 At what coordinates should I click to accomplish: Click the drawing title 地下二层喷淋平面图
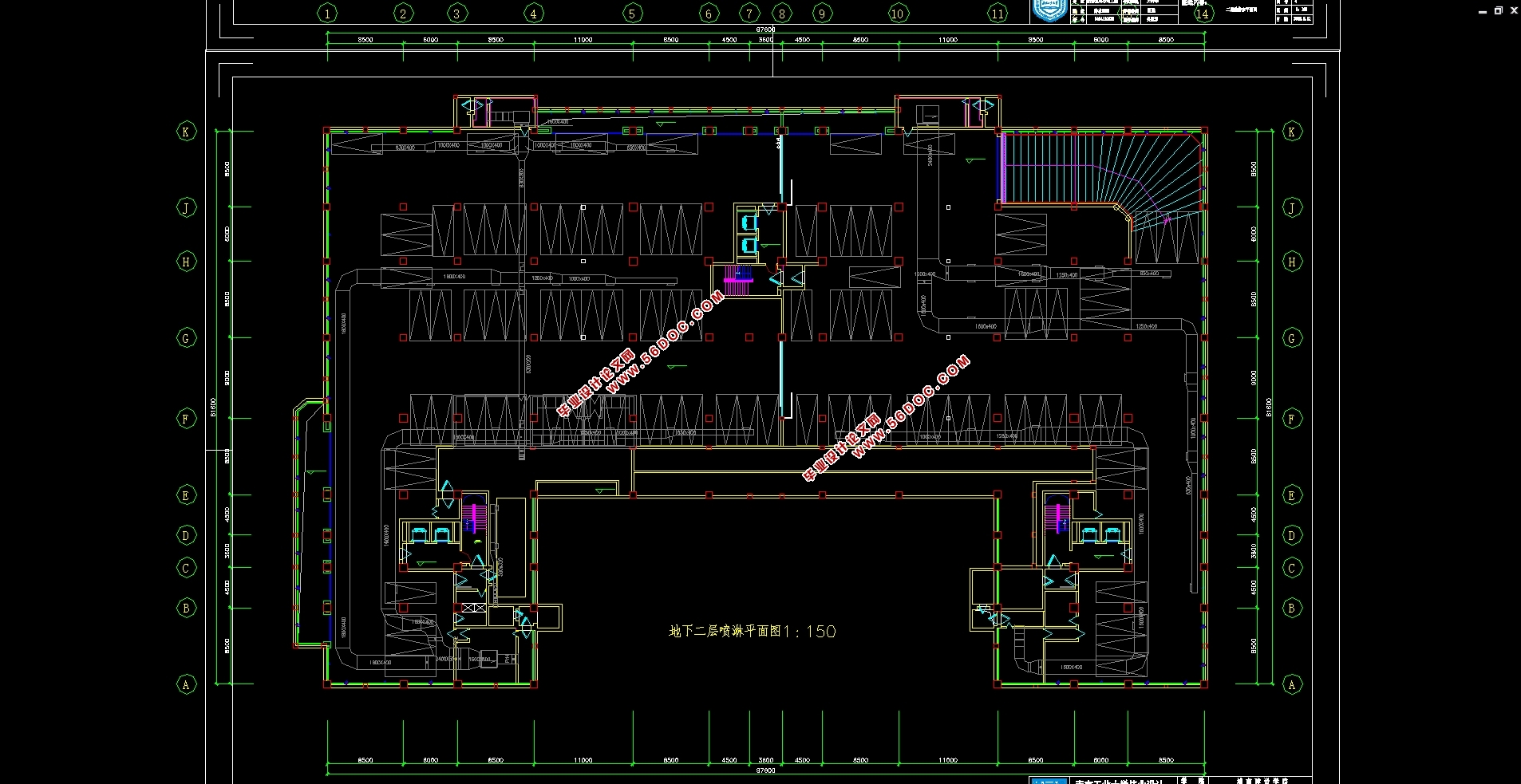[x=725, y=631]
